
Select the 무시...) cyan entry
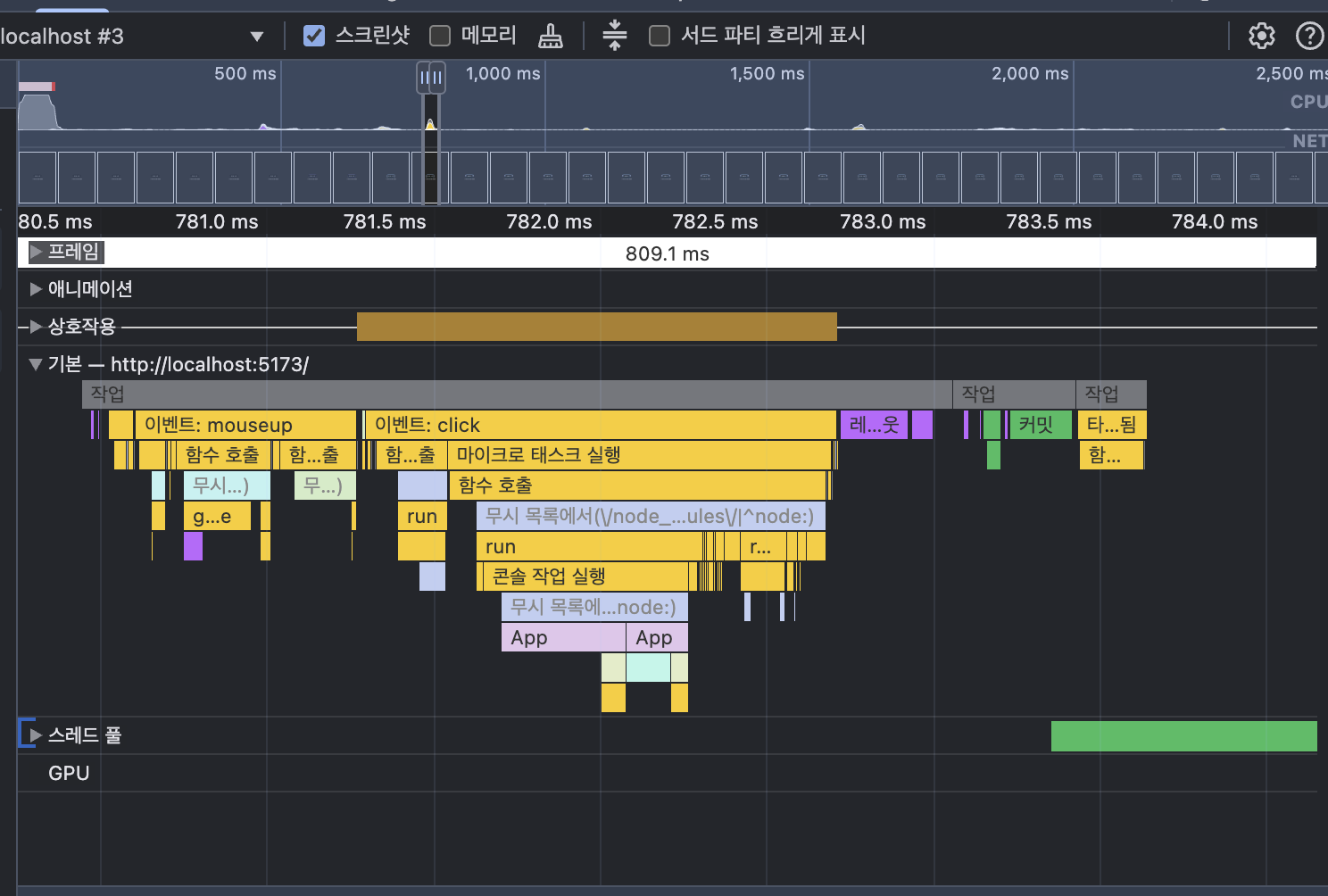(227, 485)
